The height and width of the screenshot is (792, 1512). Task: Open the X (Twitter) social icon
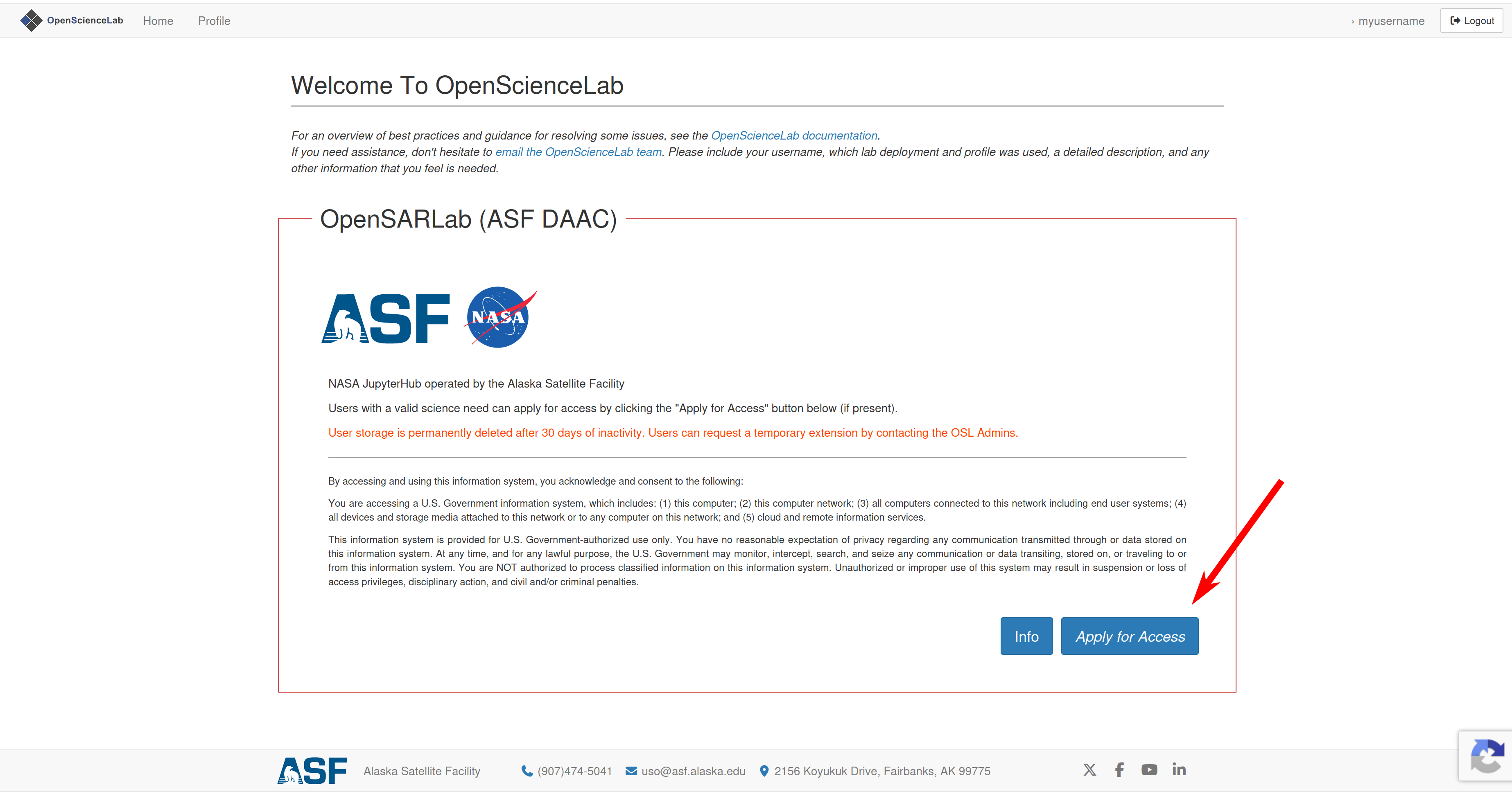point(1090,770)
